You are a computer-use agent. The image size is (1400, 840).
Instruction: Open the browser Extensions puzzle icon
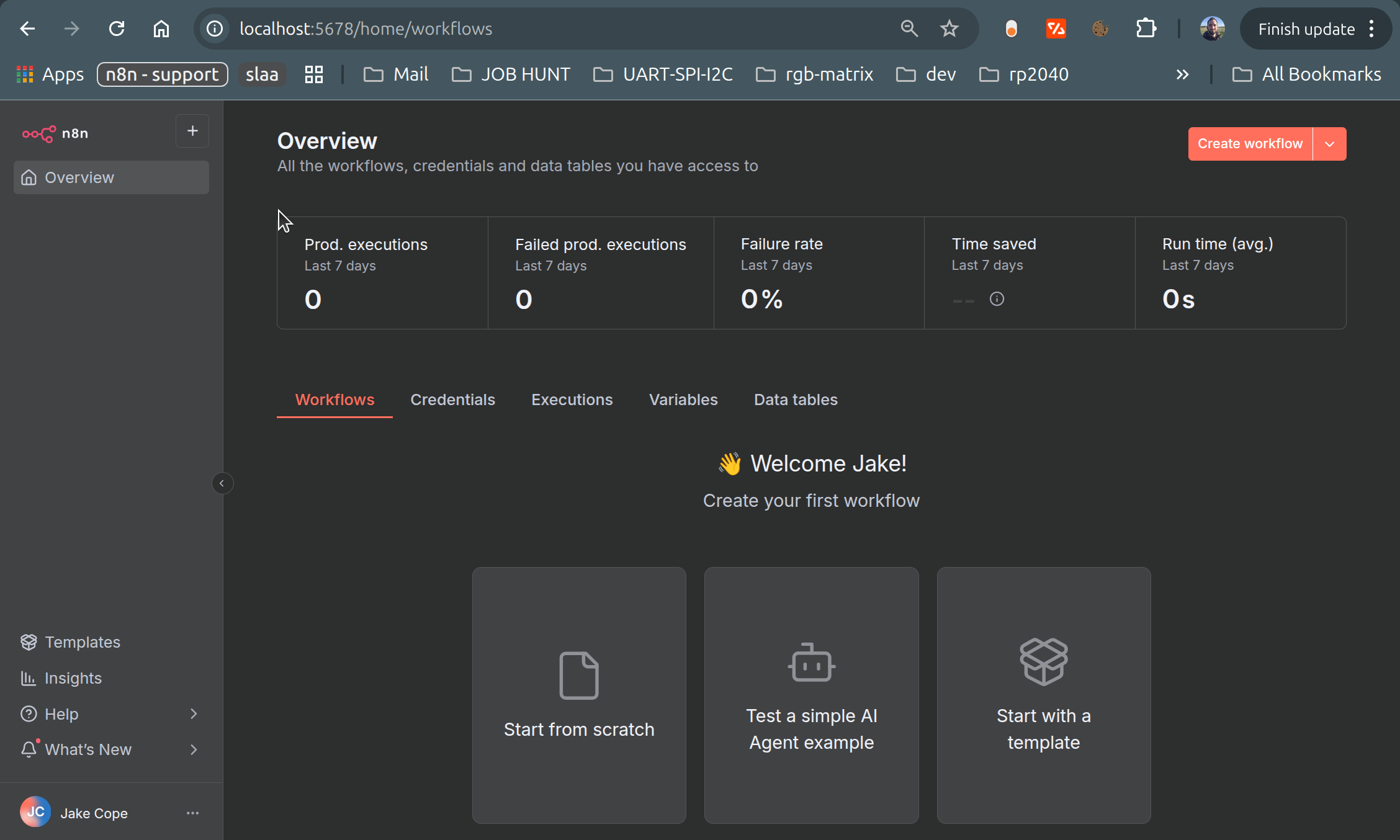[x=1146, y=29]
